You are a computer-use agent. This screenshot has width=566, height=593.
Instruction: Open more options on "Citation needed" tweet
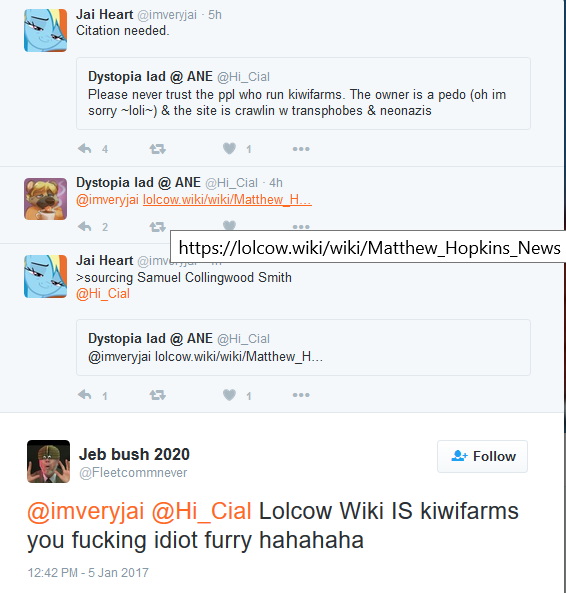pyautogui.click(x=301, y=149)
